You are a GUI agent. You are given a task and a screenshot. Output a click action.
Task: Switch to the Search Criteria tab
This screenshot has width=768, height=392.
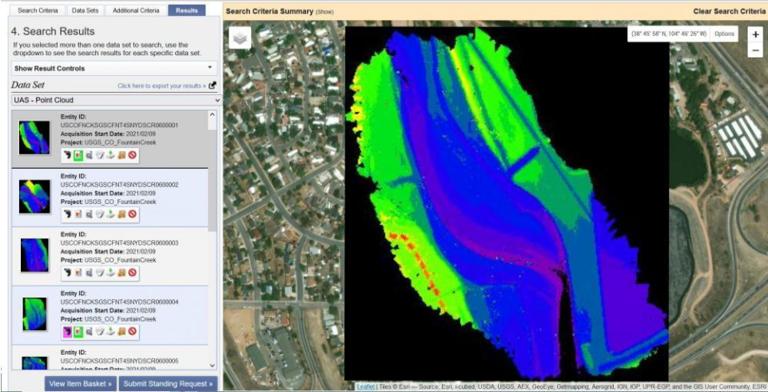38,10
